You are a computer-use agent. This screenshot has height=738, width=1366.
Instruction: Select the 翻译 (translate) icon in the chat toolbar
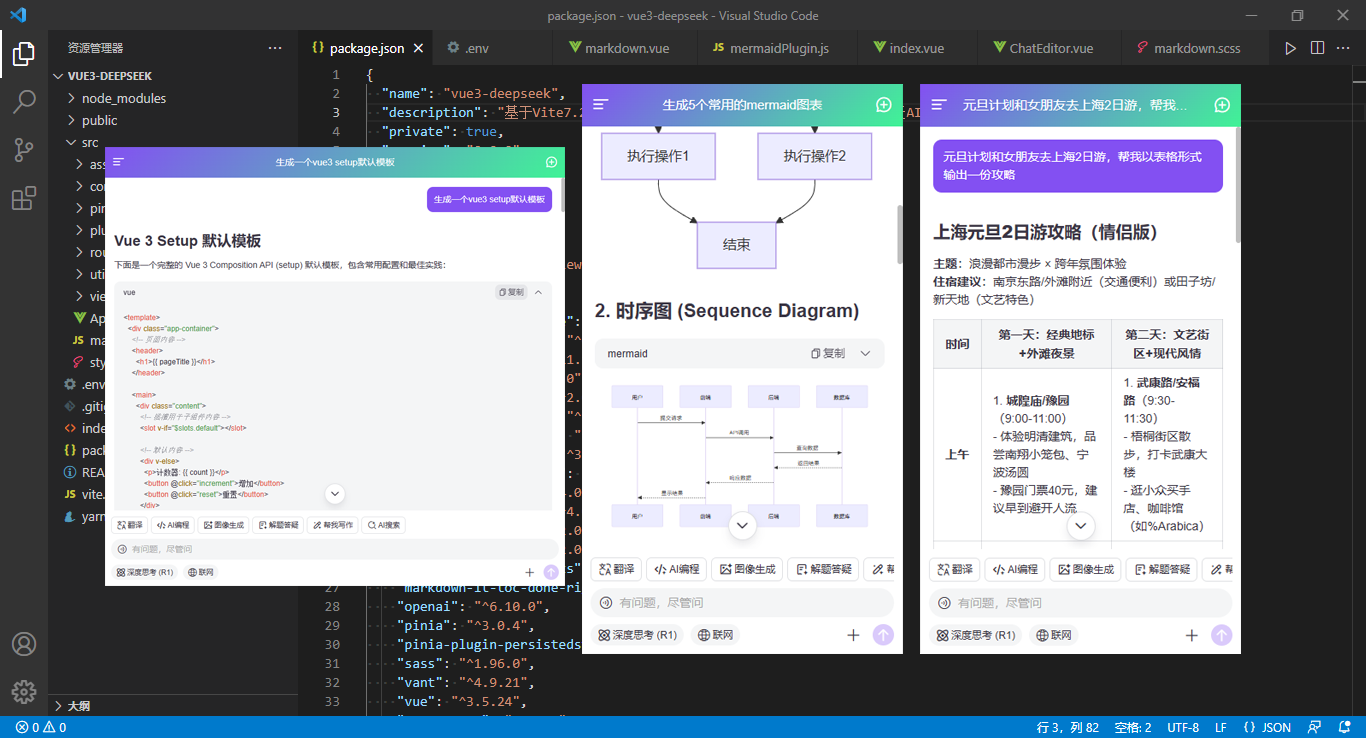[x=130, y=525]
